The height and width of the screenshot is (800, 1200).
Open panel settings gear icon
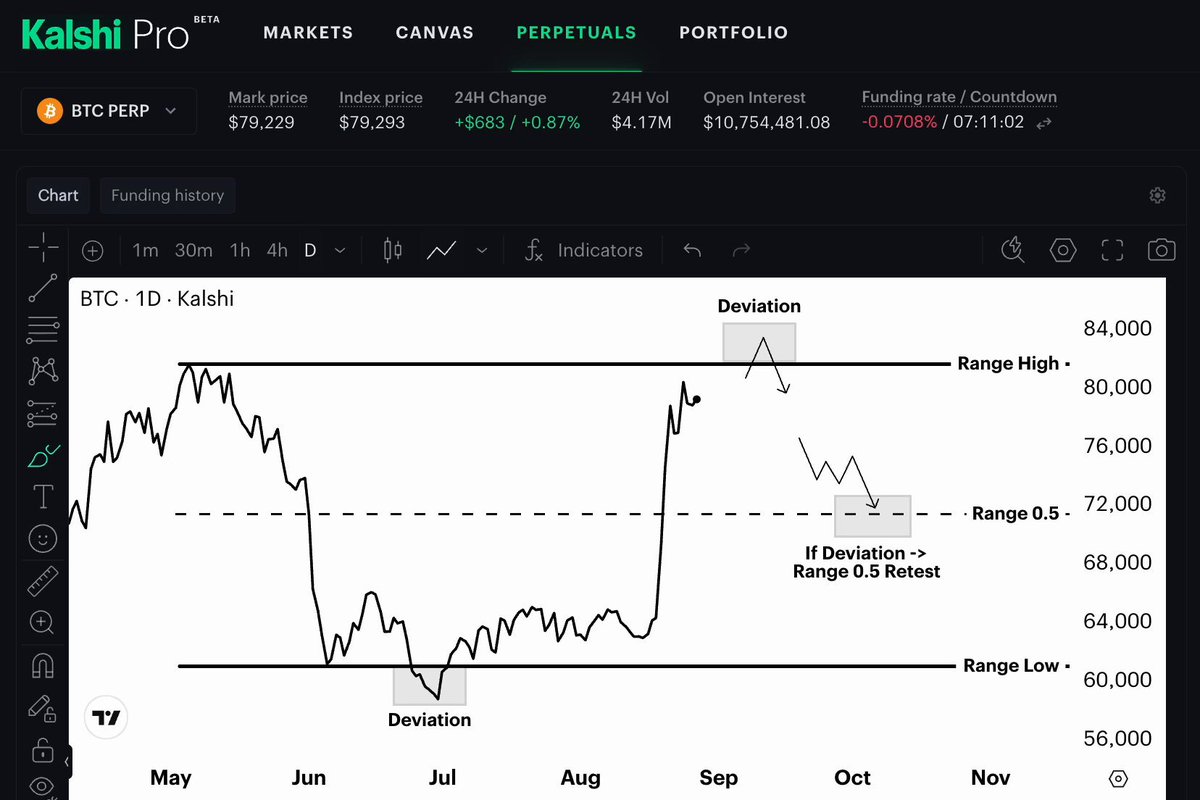tap(1158, 195)
